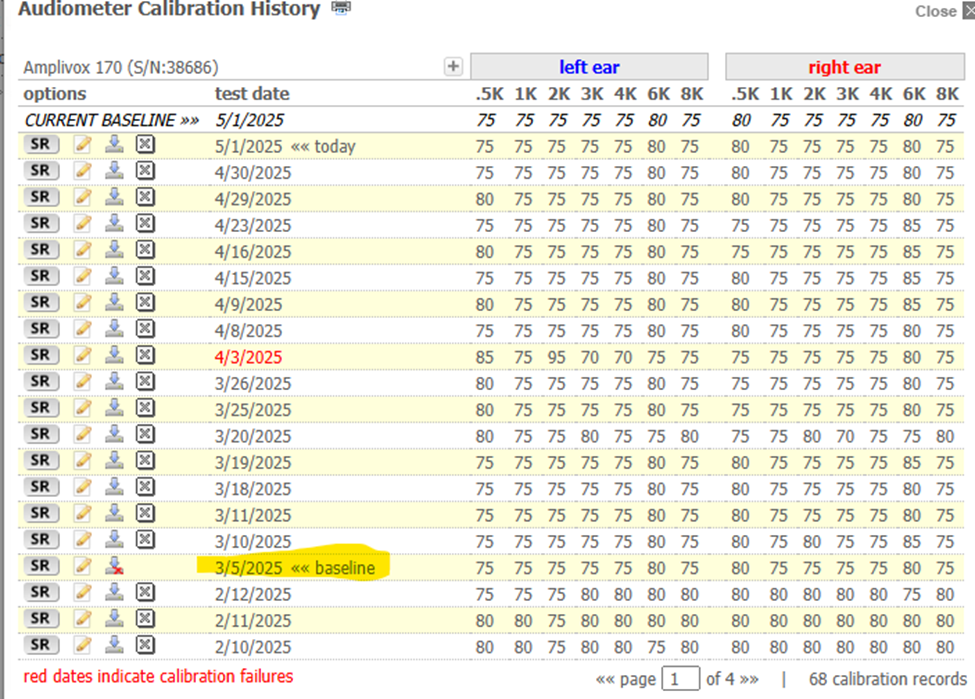Delete the 4/16/2025 calibration entry

pyautogui.click(x=145, y=250)
